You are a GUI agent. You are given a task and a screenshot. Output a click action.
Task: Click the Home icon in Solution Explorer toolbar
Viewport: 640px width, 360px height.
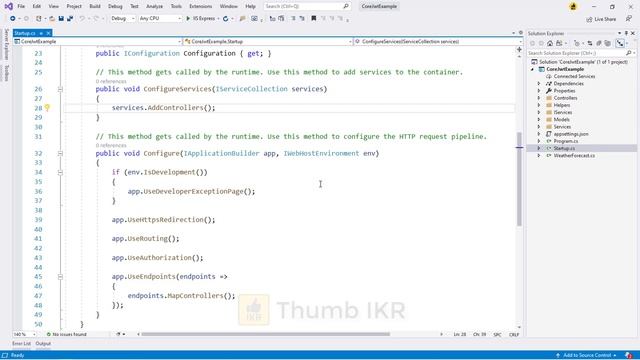[550, 43]
